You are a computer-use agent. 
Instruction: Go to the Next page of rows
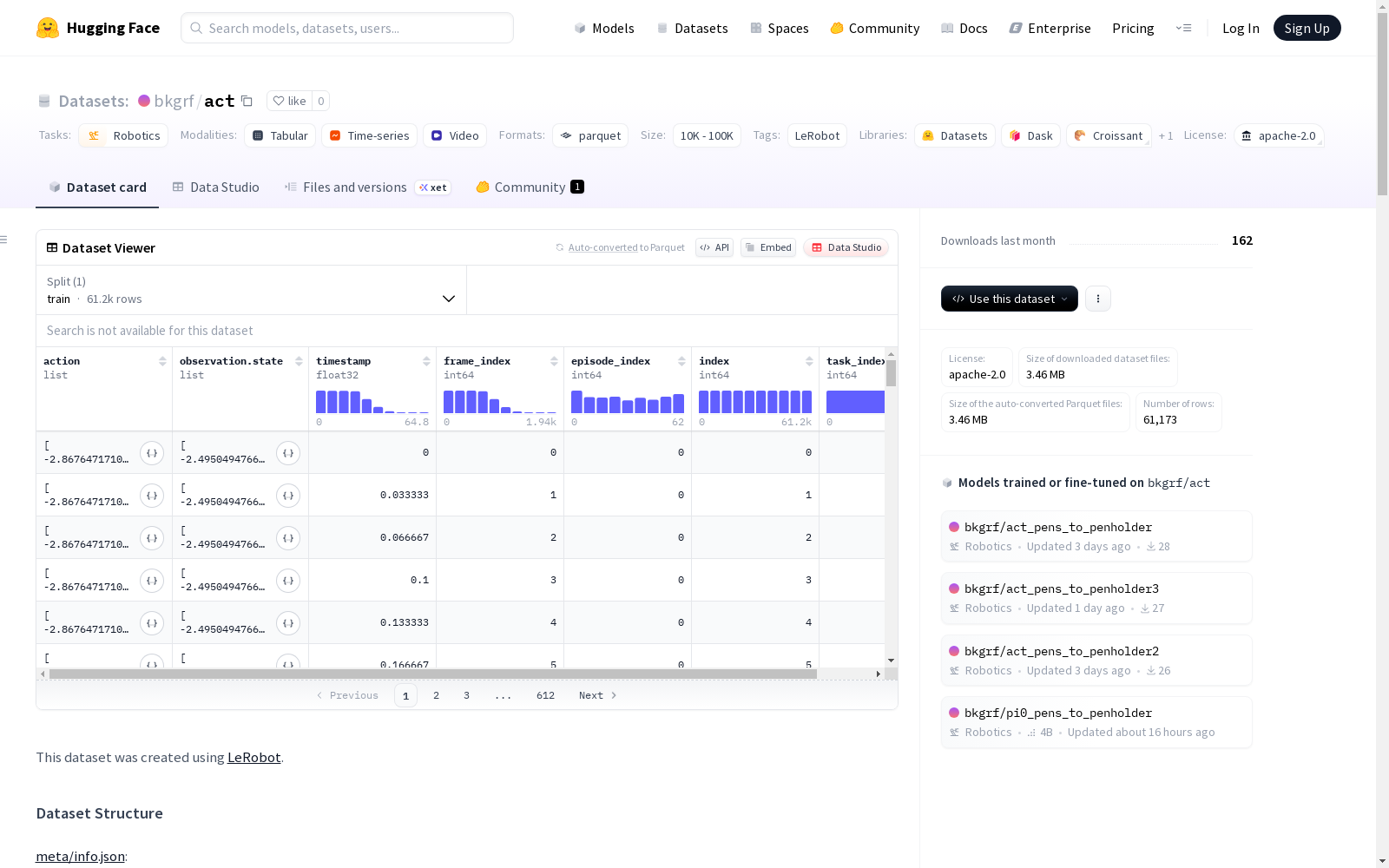597,695
